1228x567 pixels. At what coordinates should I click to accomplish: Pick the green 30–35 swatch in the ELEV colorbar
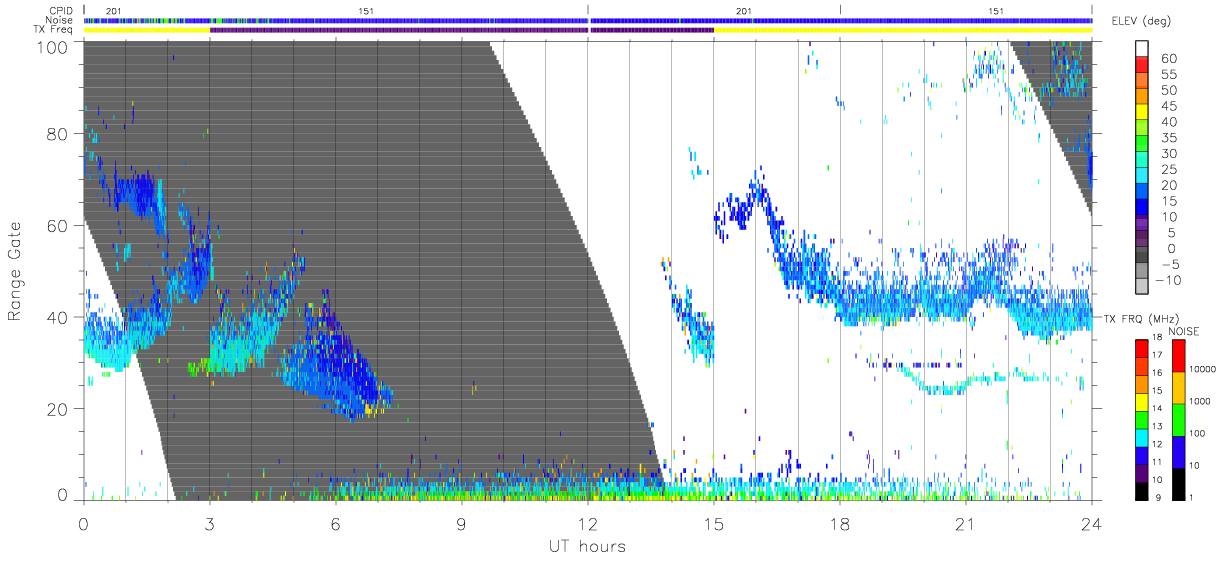coord(1143,145)
